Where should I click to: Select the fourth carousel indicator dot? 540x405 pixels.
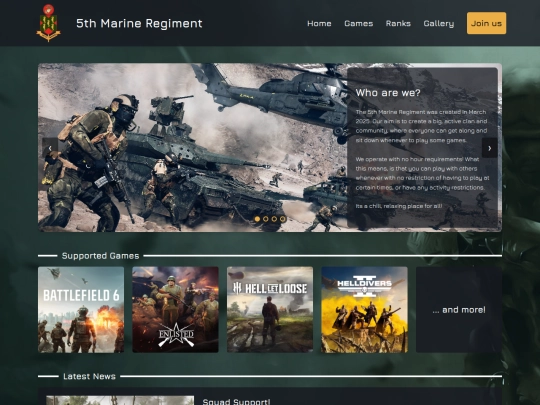[283, 219]
